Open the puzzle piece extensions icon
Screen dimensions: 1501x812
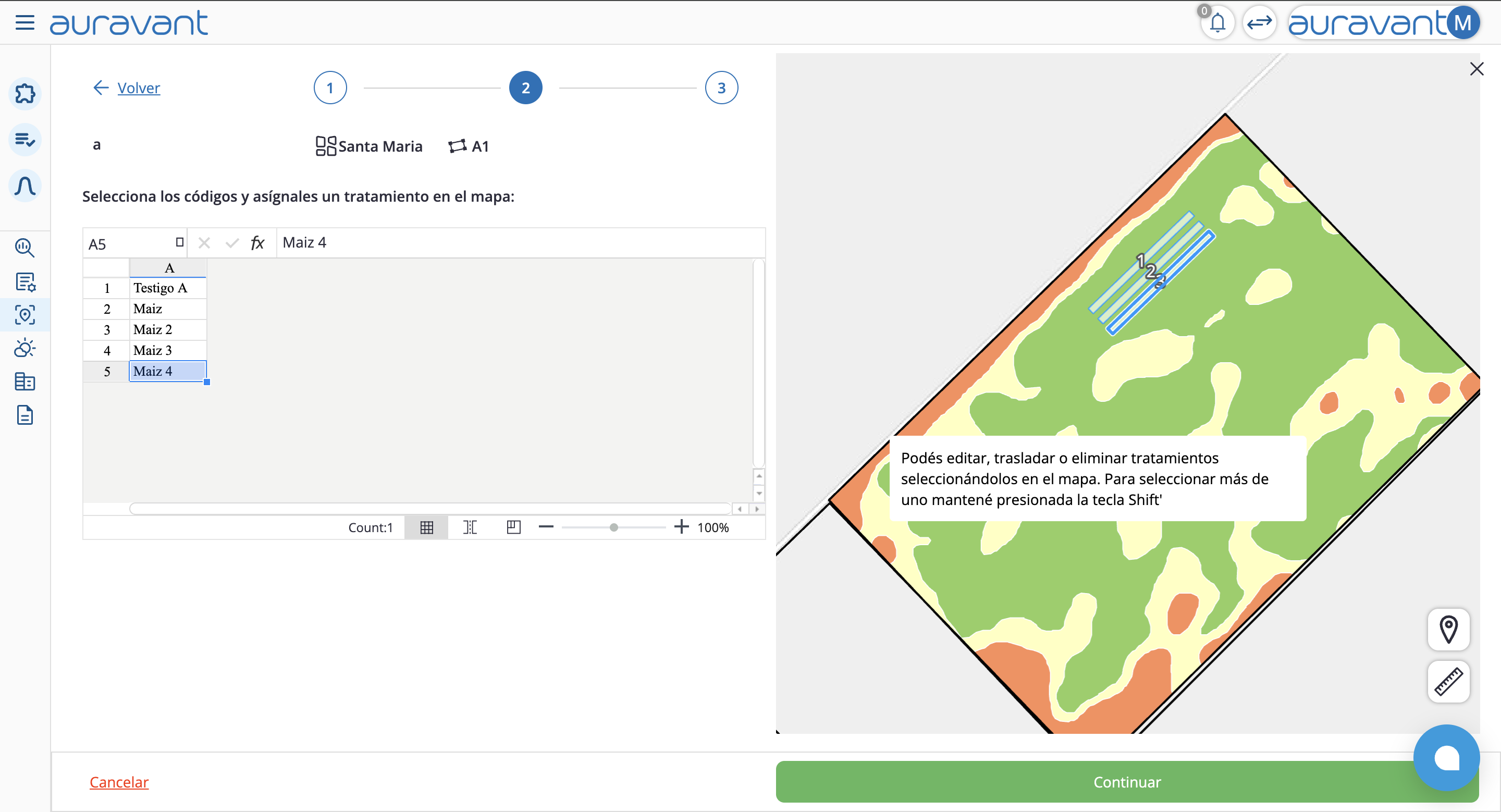(x=25, y=93)
